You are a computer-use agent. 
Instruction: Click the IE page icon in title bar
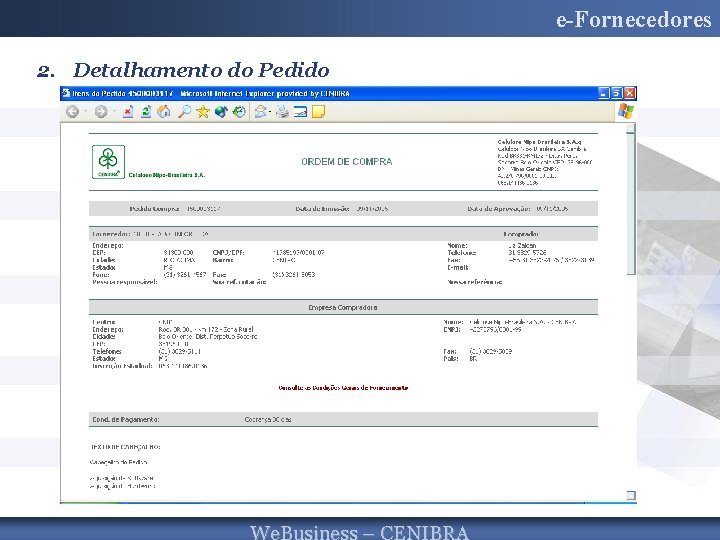click(66, 93)
